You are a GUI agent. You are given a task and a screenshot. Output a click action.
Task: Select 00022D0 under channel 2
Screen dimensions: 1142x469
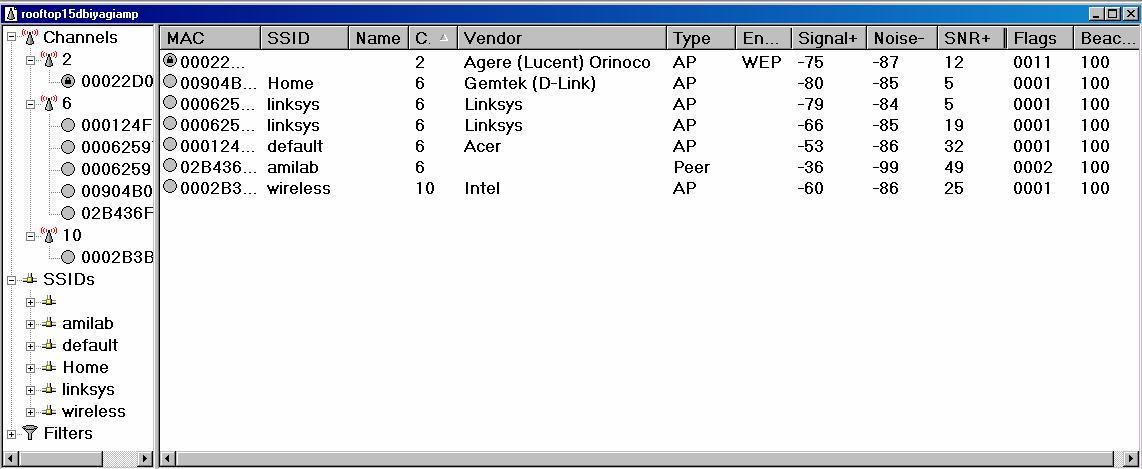coord(116,82)
